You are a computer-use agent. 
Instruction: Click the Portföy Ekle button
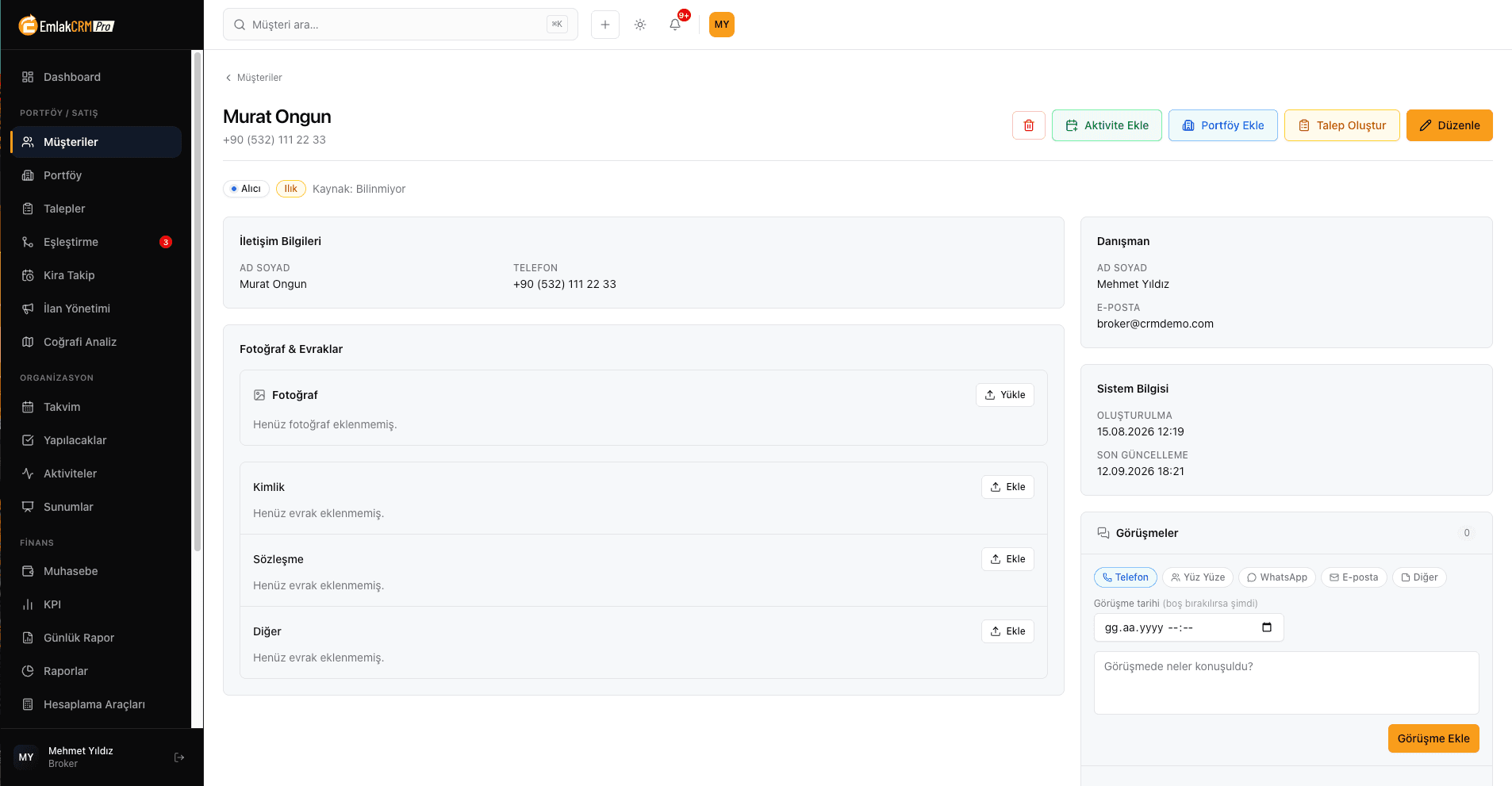point(1222,125)
